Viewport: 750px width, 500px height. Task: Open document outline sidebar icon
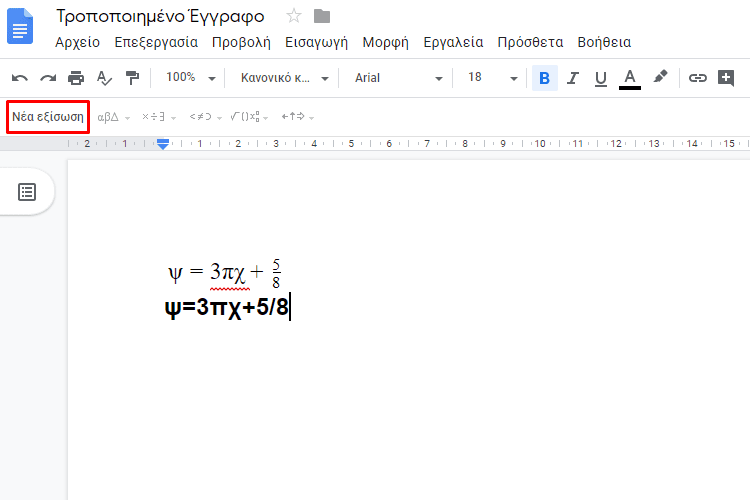coord(27,192)
